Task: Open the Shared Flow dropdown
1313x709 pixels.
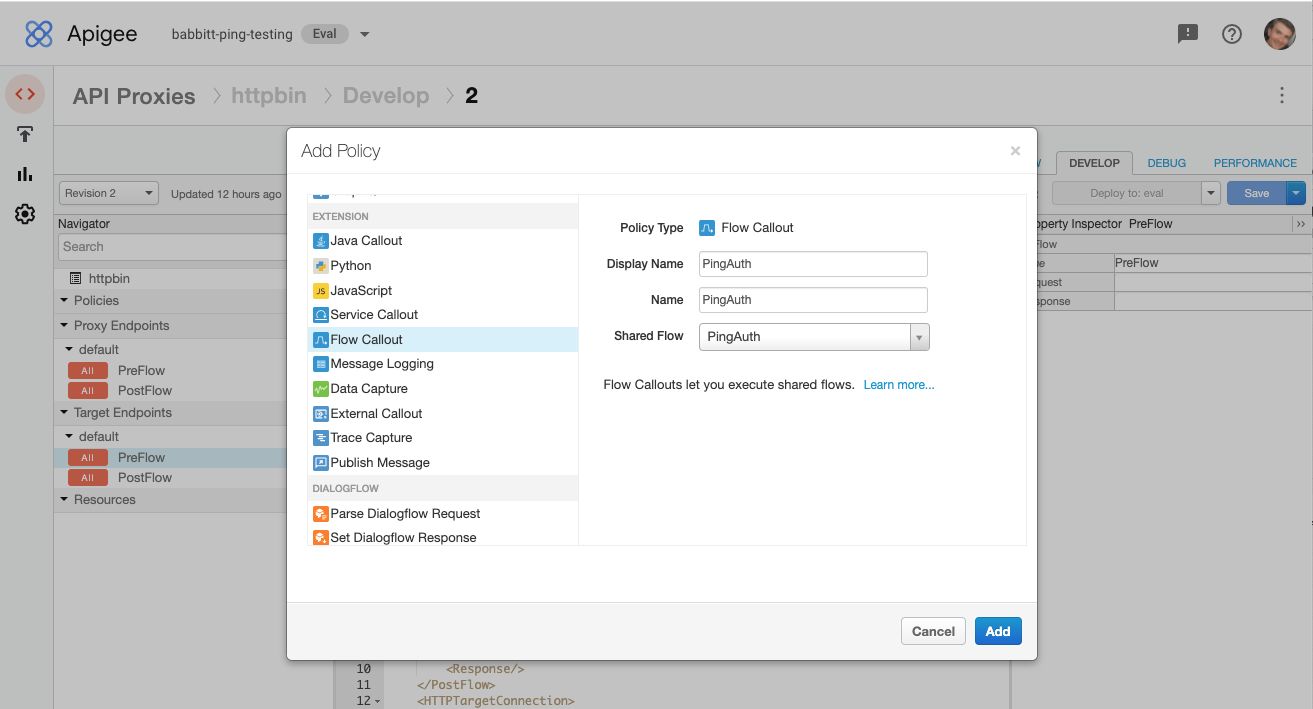Action: (x=919, y=336)
